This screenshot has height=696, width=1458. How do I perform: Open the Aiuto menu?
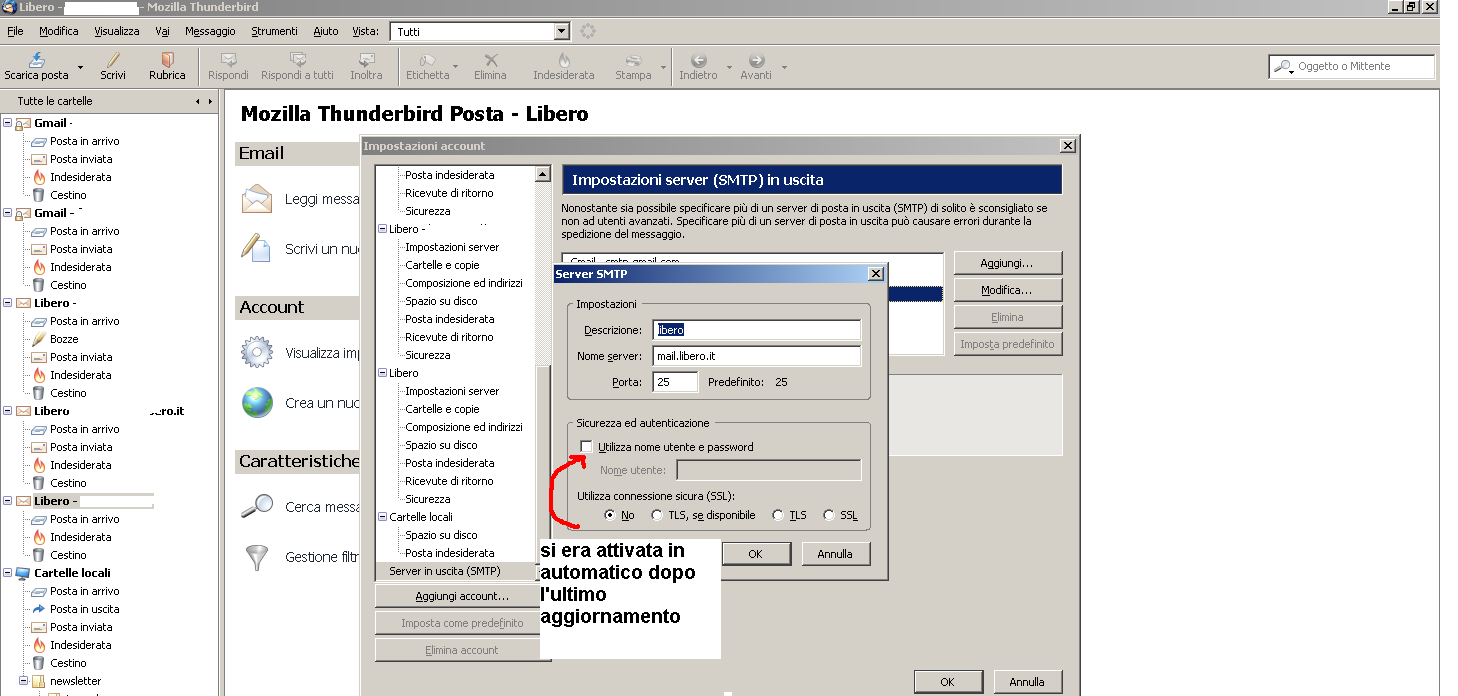[x=326, y=31]
